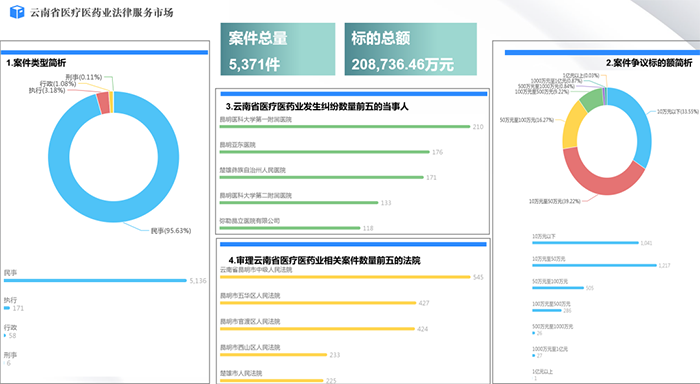
Task: Click the value 545 in court ranking
Action: coord(478,277)
